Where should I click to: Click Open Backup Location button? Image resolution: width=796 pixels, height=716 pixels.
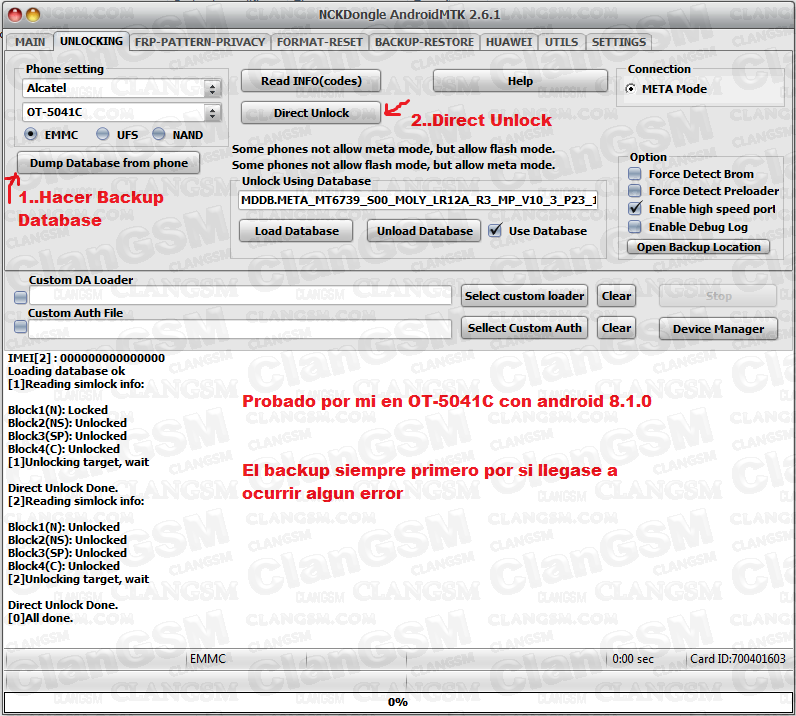699,247
